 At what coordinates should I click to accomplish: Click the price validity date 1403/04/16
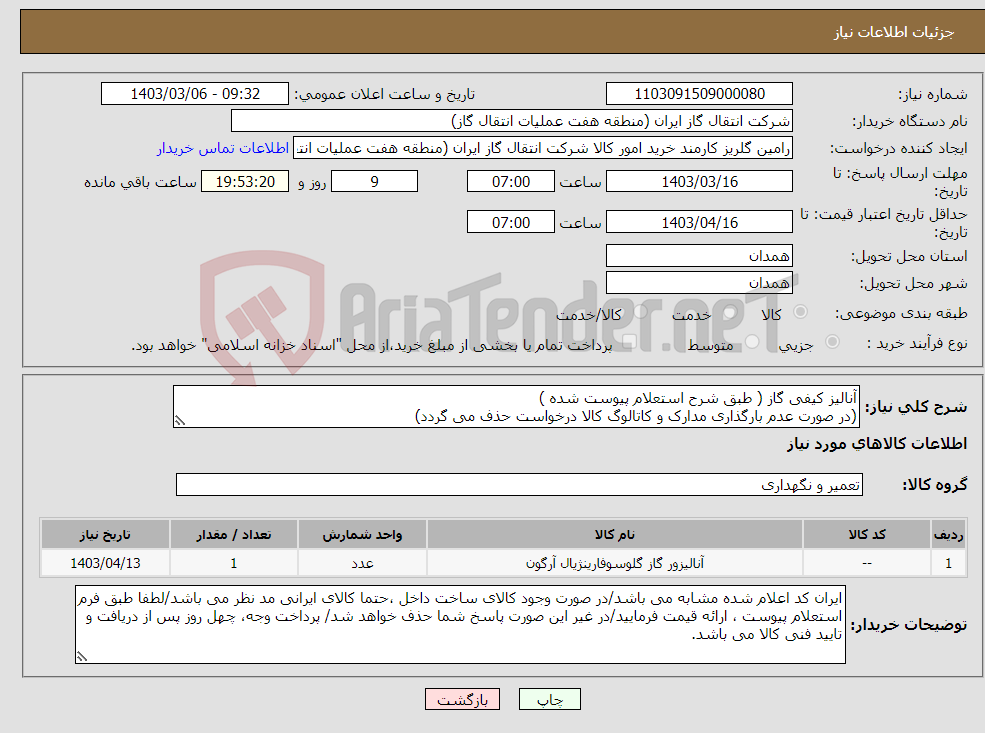click(699, 222)
